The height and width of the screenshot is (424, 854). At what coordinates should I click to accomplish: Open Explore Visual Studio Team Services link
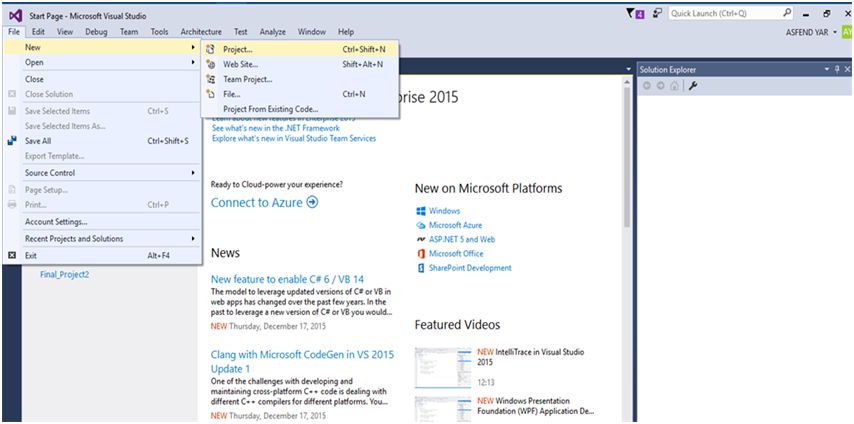[x=294, y=138]
